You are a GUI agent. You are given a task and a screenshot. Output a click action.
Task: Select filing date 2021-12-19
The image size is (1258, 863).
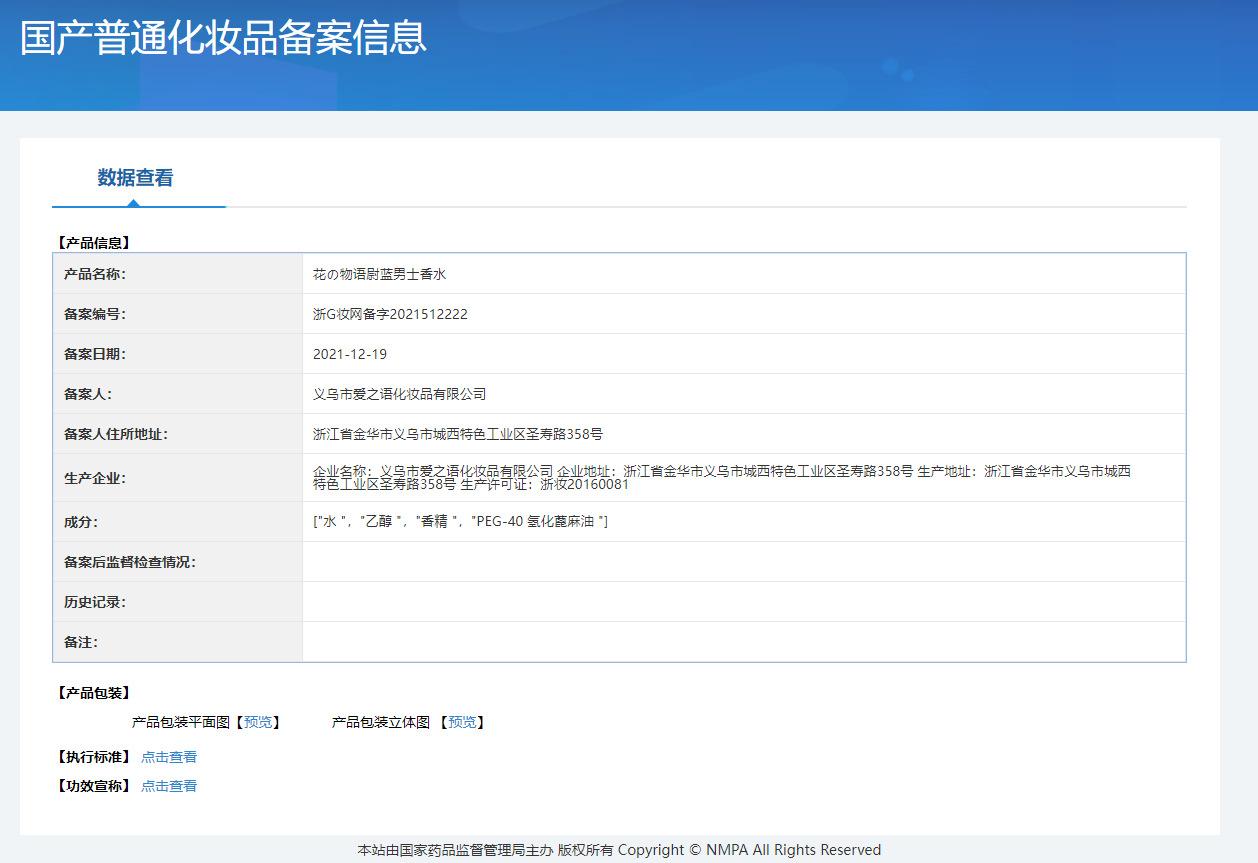pyautogui.click(x=350, y=354)
